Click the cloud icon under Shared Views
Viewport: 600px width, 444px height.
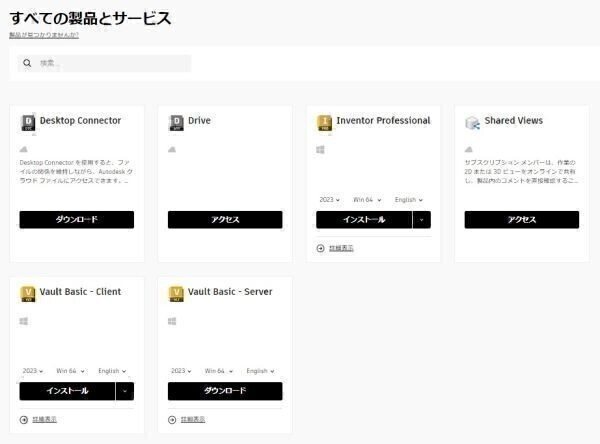(469, 149)
